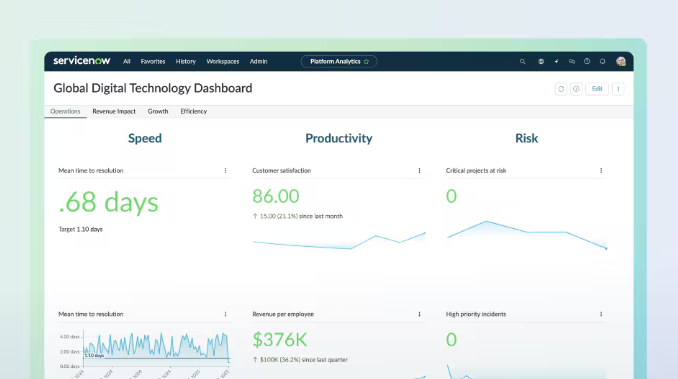Open the Workspaces menu

223,62
